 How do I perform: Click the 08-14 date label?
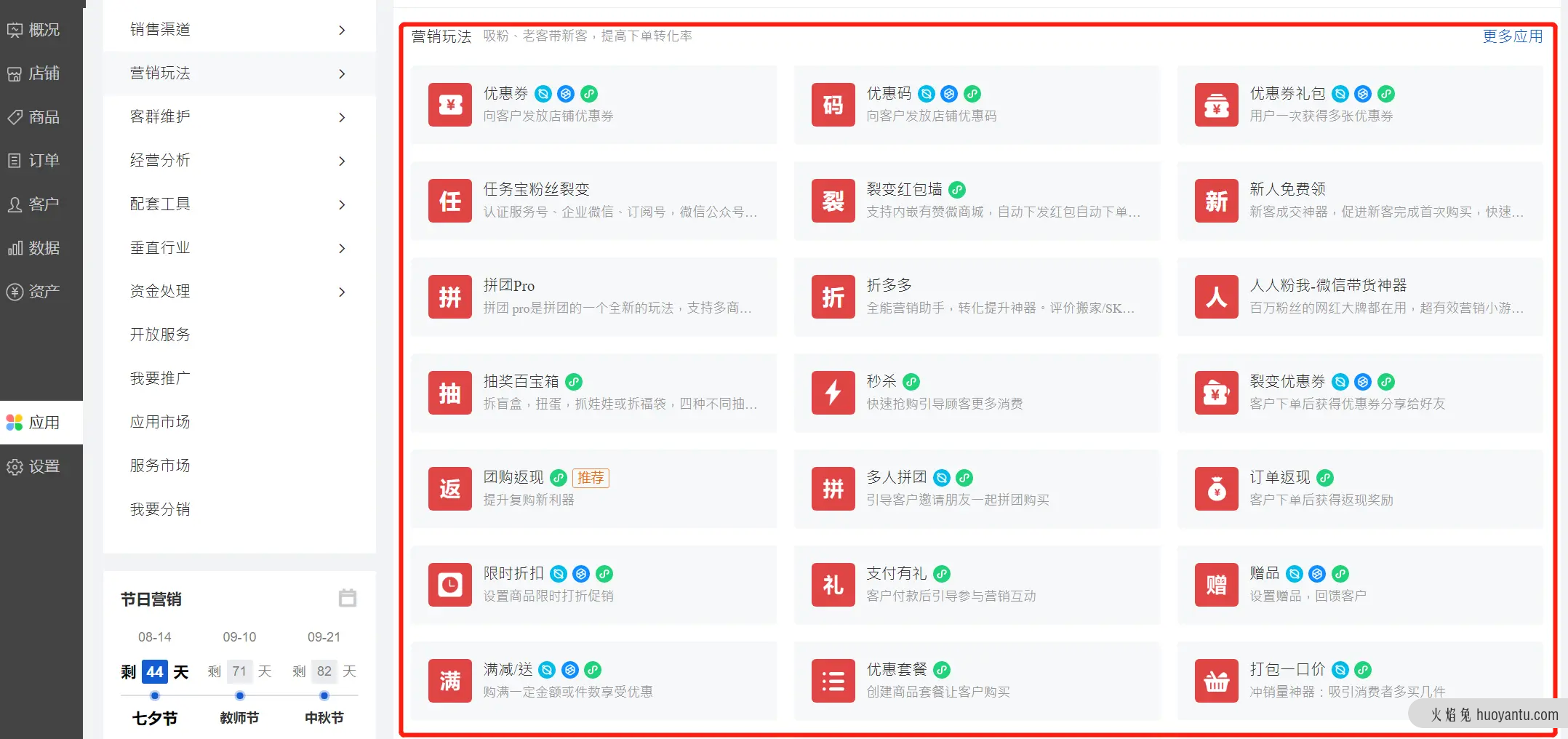coord(154,636)
